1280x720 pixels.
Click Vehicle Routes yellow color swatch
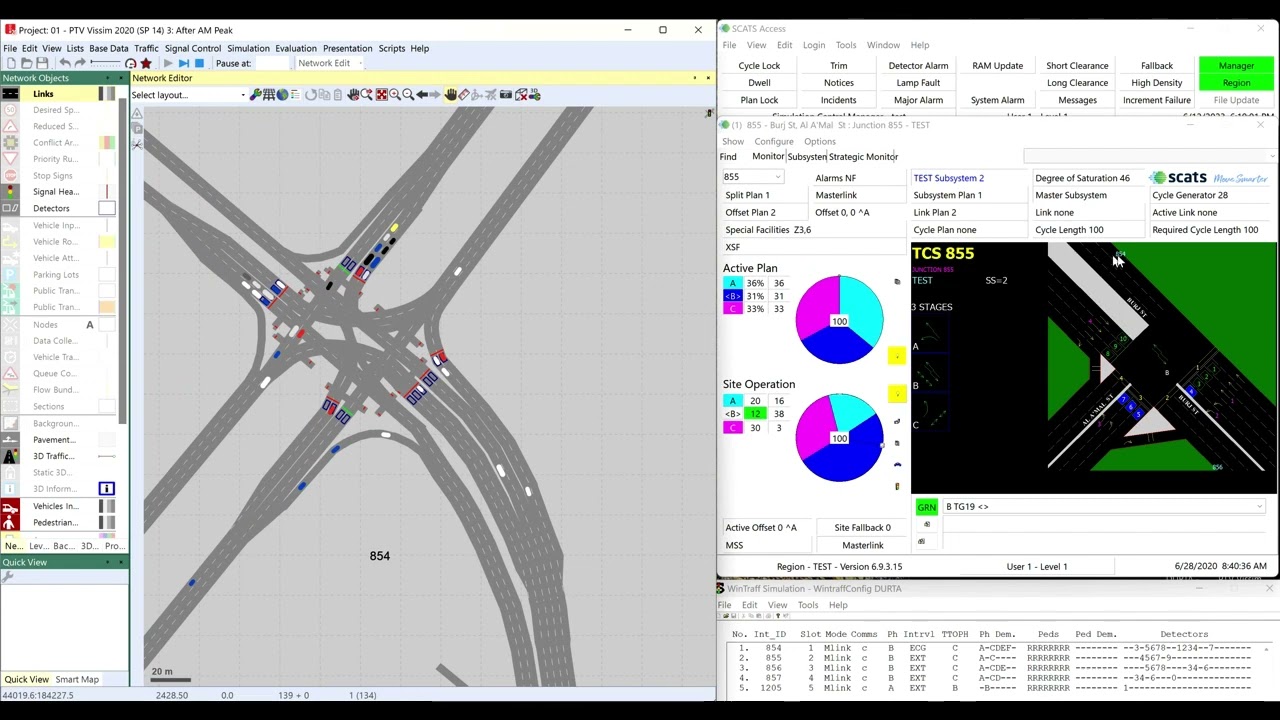click(106, 241)
